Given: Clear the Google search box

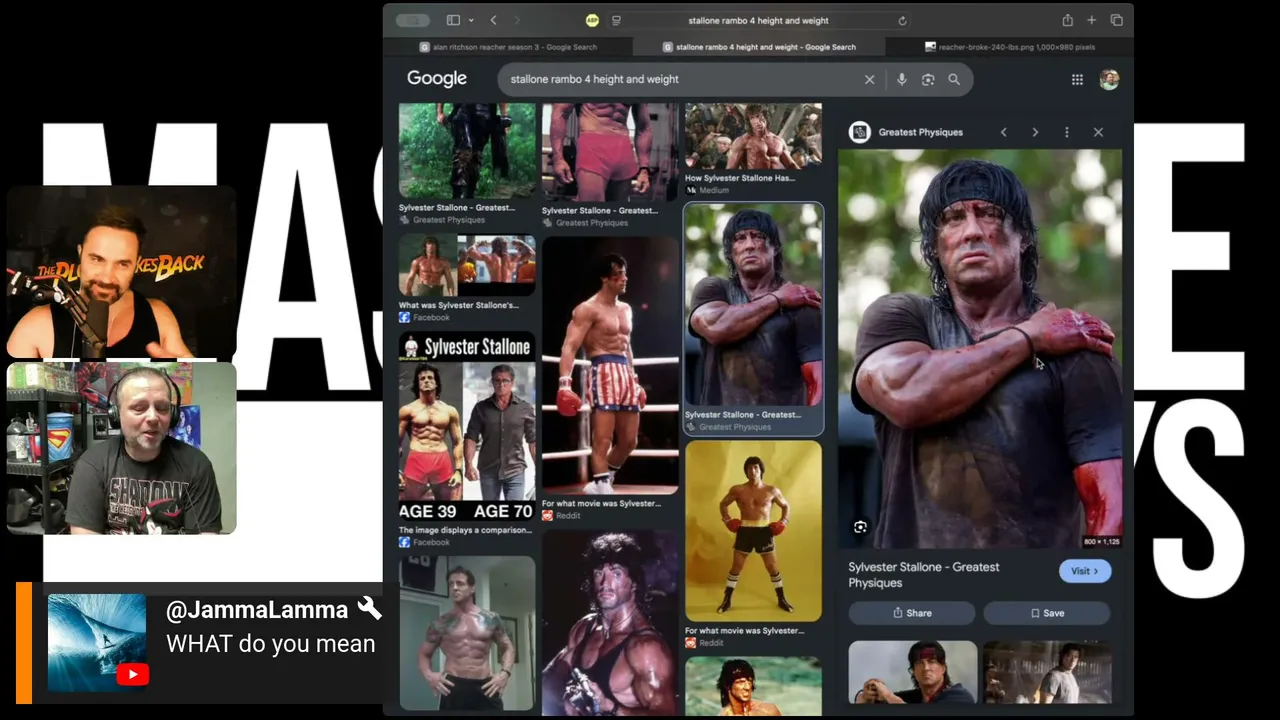Looking at the screenshot, I should (869, 80).
